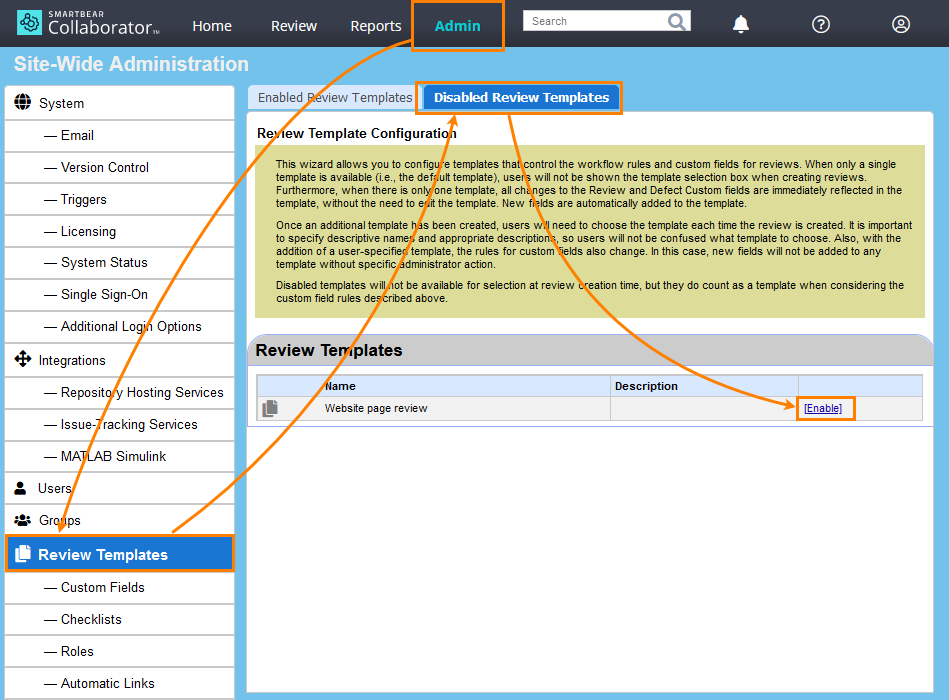Go to the Reports menu
The width and height of the screenshot is (949, 700).
point(376,26)
